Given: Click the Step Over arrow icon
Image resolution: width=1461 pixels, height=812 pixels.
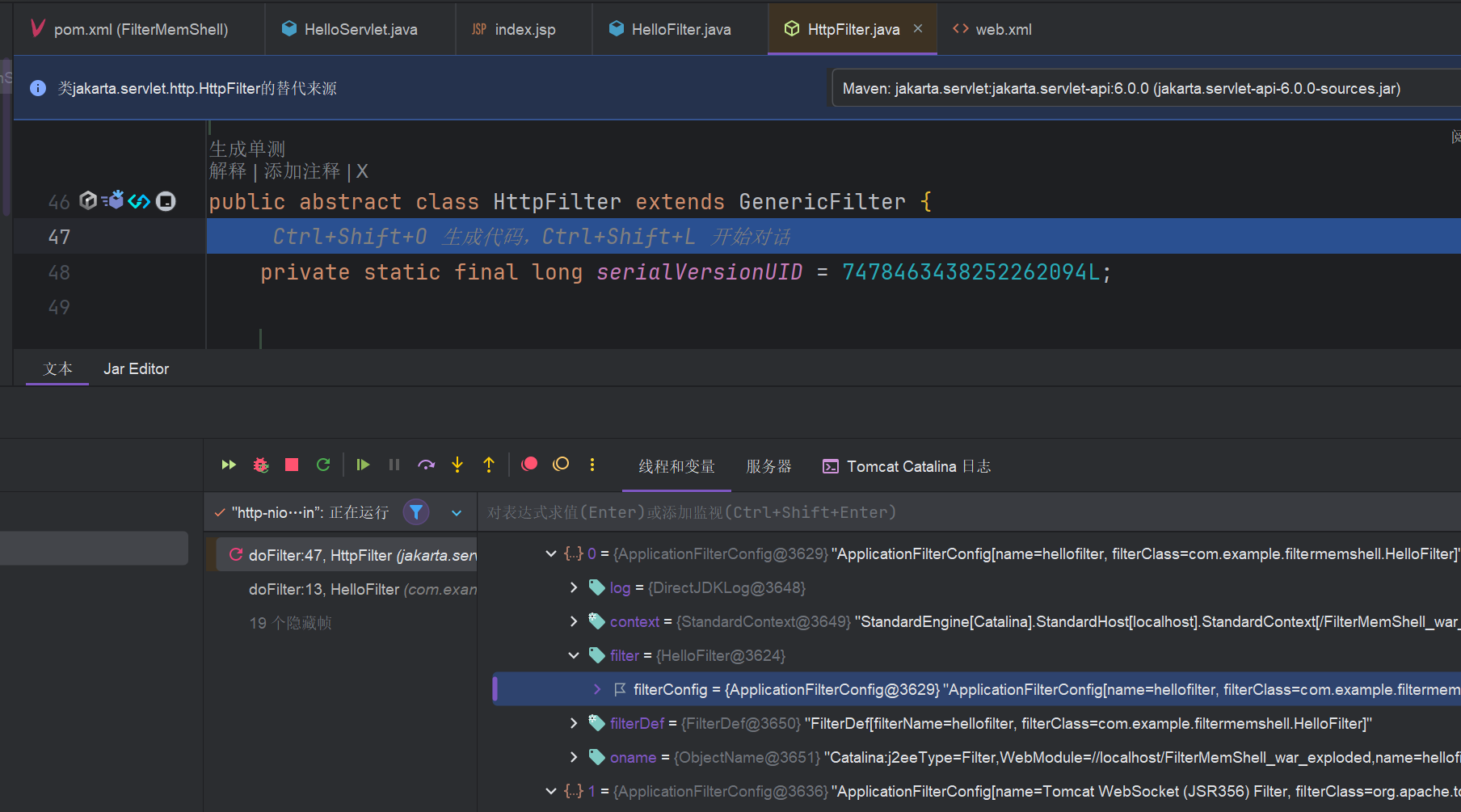Looking at the screenshot, I should point(426,465).
